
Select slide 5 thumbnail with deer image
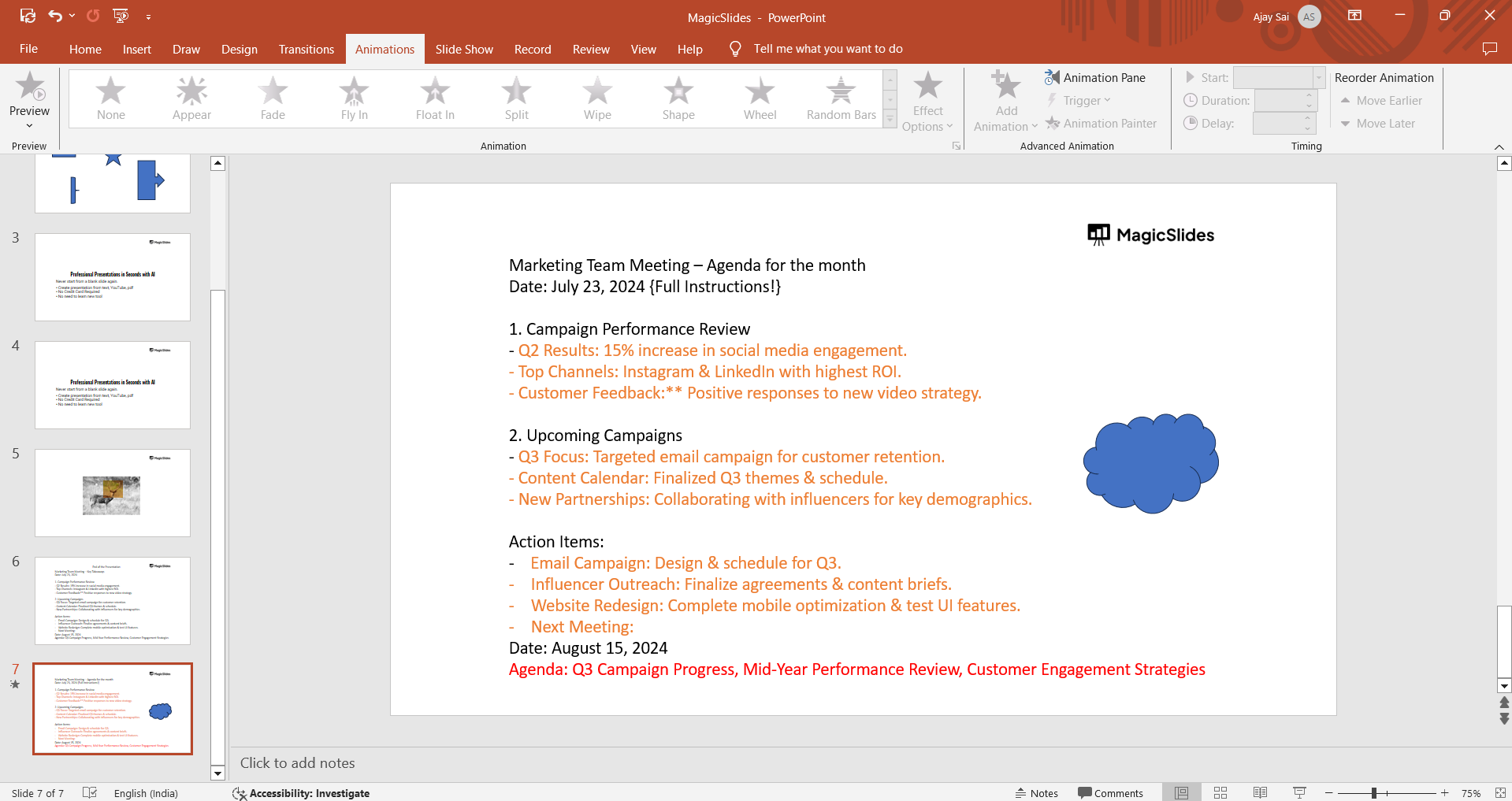[113, 493]
